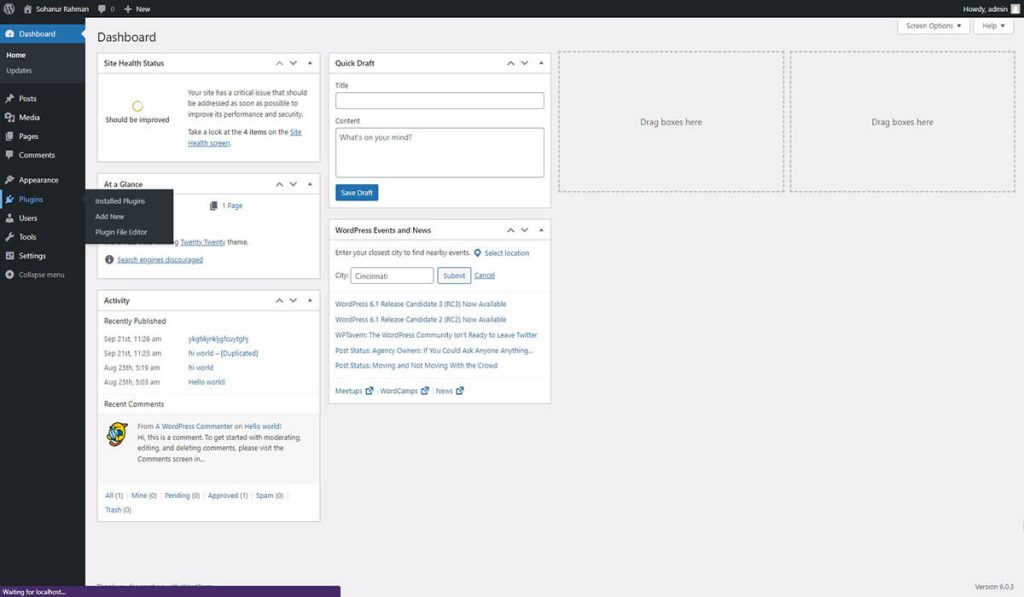
Task: Open WPTavern Twitter community article
Action: 436,335
